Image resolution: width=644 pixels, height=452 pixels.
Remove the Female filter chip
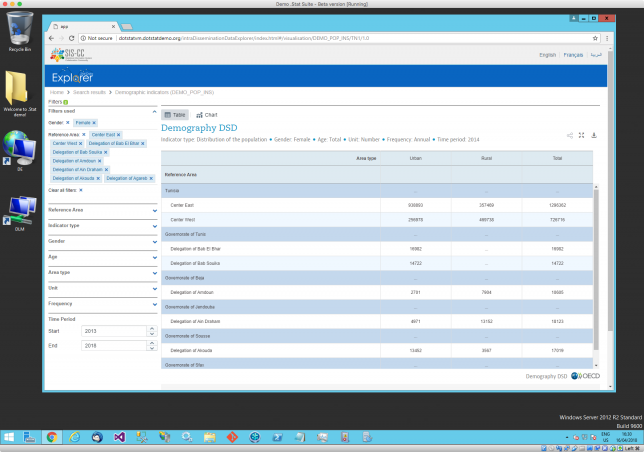[94, 123]
